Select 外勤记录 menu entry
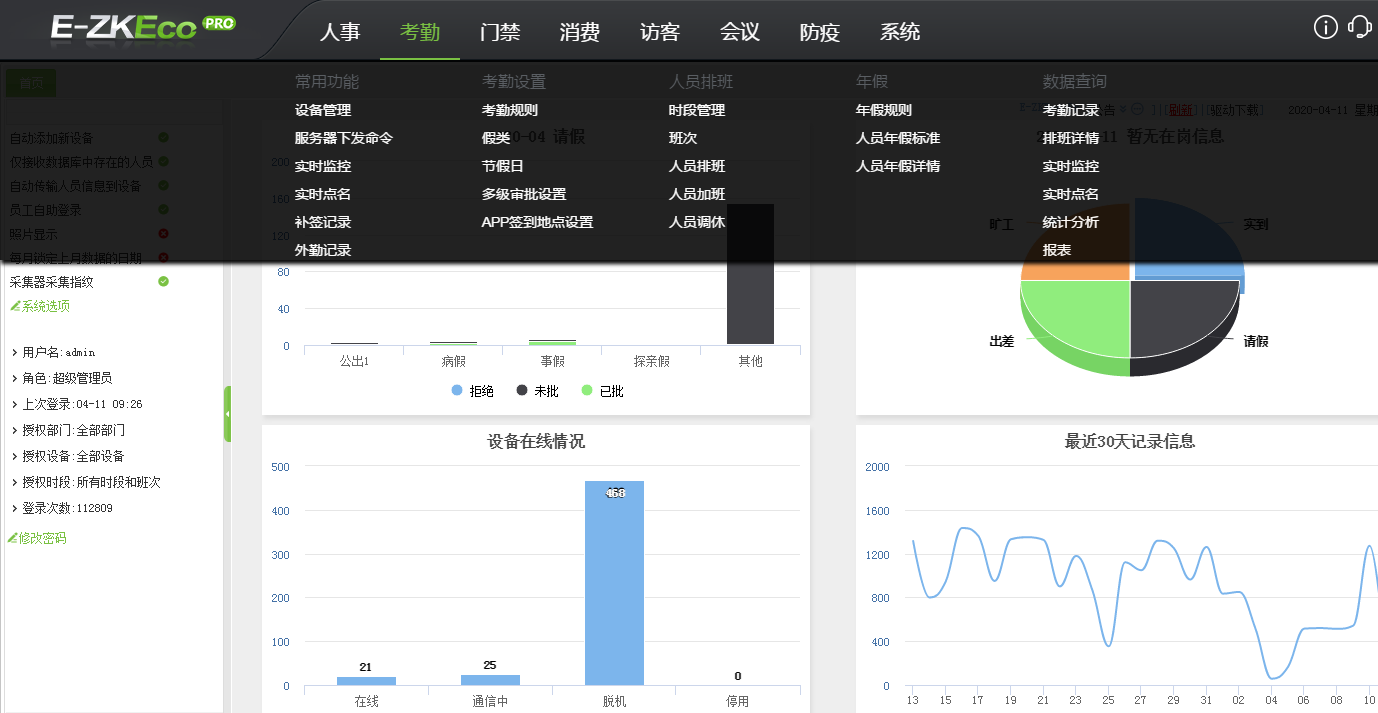This screenshot has width=1378, height=713. point(323,250)
